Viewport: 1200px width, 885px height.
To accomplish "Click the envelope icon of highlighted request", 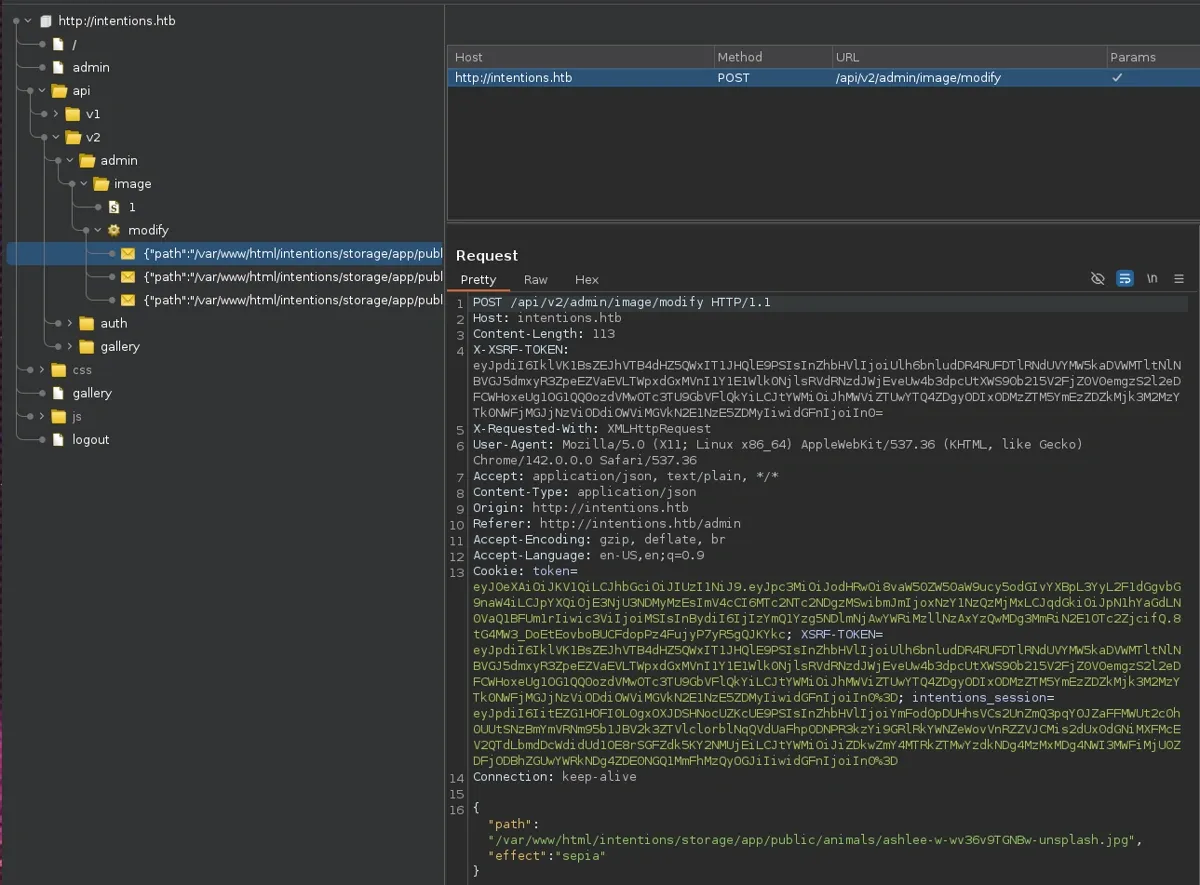I will (x=128, y=254).
